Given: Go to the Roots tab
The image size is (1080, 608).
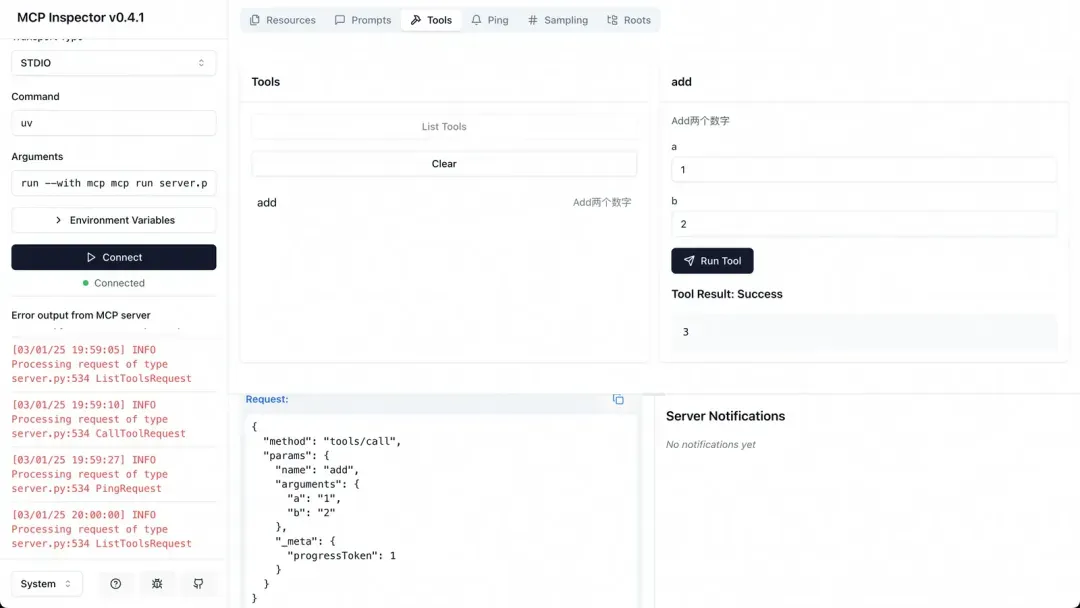Looking at the screenshot, I should coord(629,20).
